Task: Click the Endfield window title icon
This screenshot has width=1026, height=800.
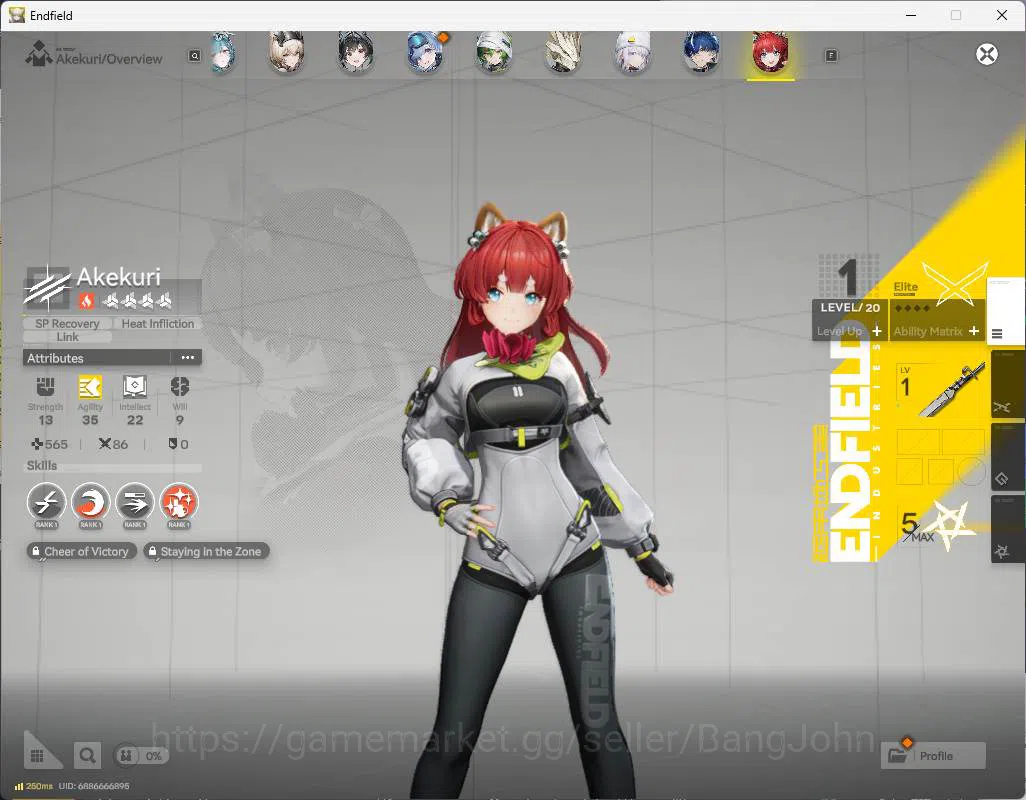Action: [x=17, y=14]
